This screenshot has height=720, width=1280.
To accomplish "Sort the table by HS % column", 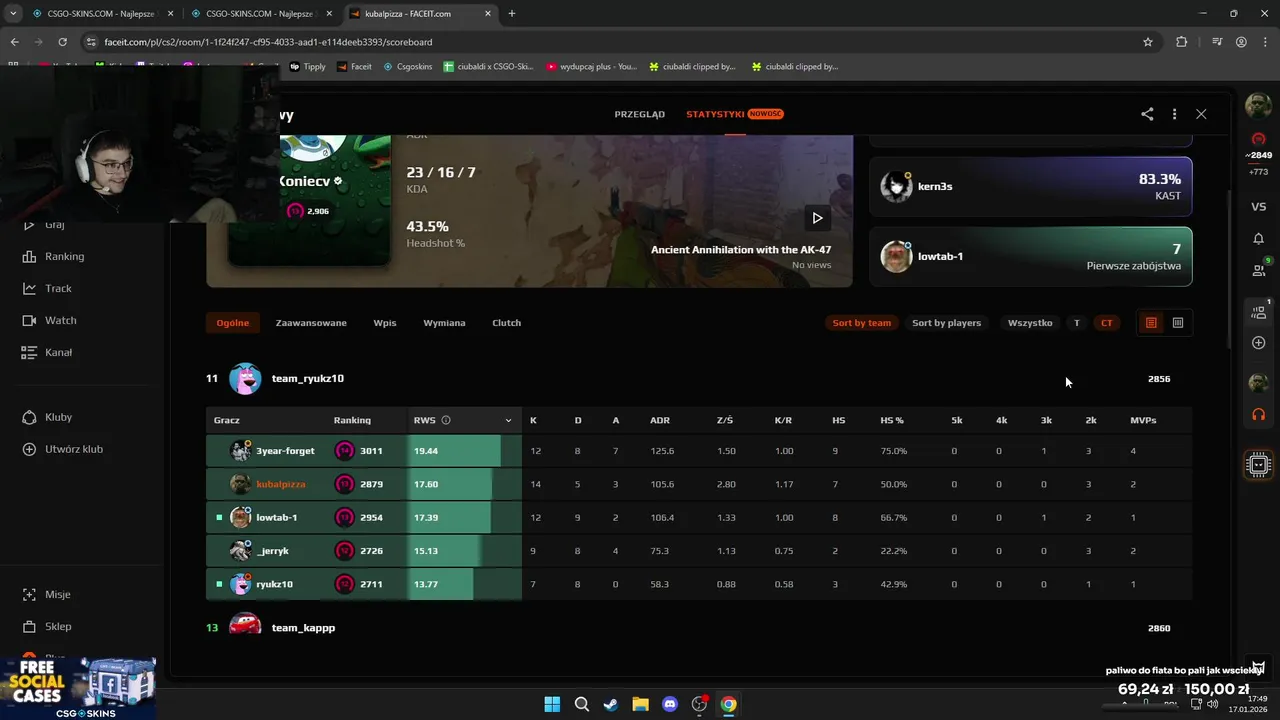I will pyautogui.click(x=892, y=420).
